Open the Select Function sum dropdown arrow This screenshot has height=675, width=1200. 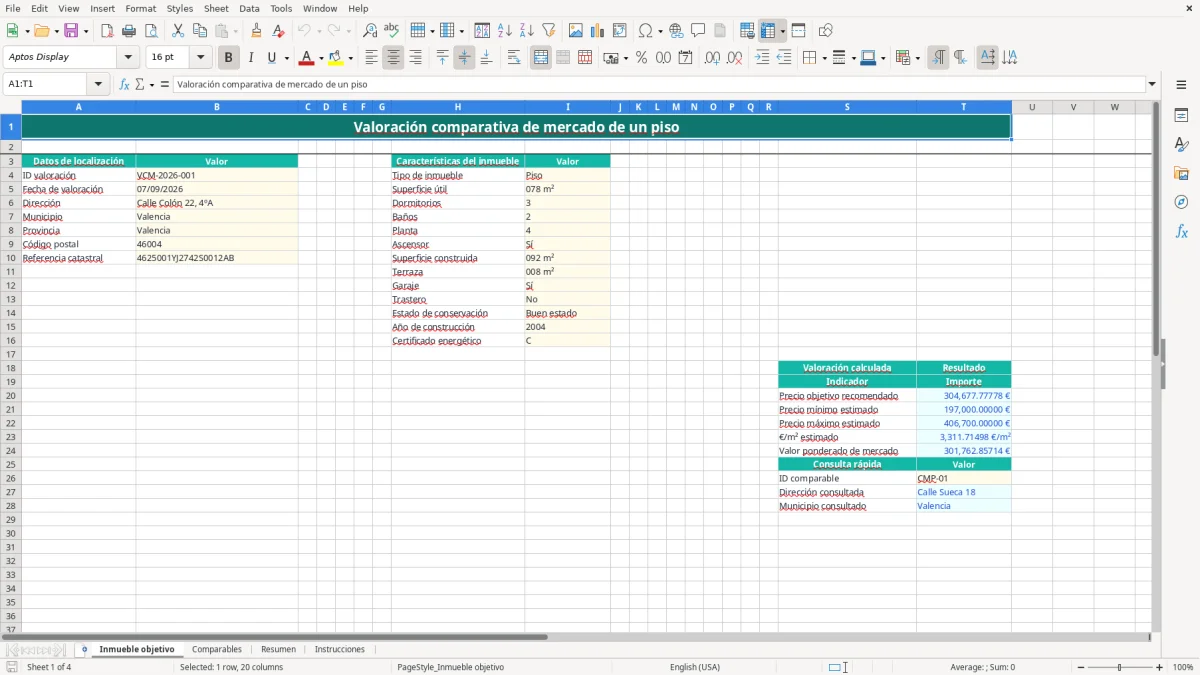tap(151, 84)
